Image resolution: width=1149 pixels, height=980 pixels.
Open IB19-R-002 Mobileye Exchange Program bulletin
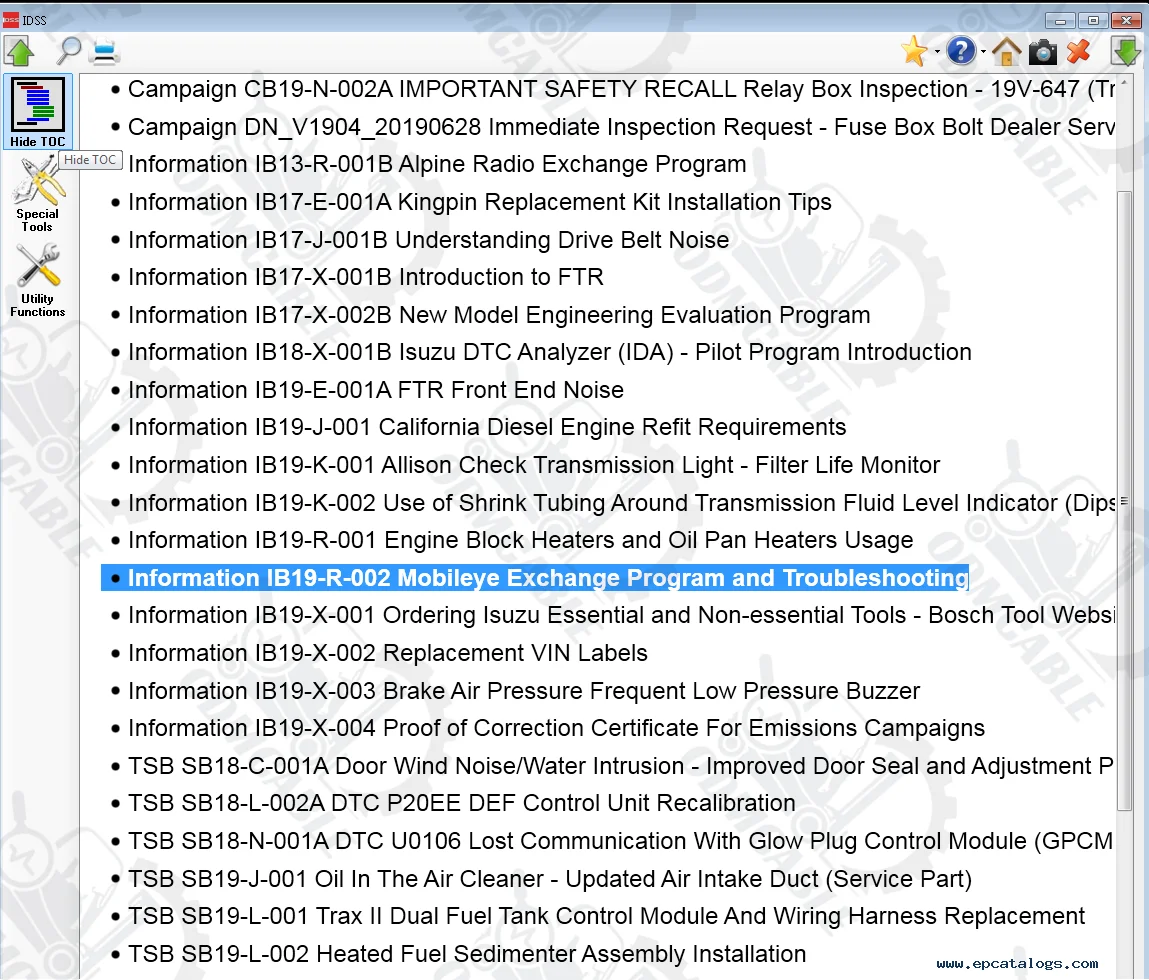tap(547, 578)
